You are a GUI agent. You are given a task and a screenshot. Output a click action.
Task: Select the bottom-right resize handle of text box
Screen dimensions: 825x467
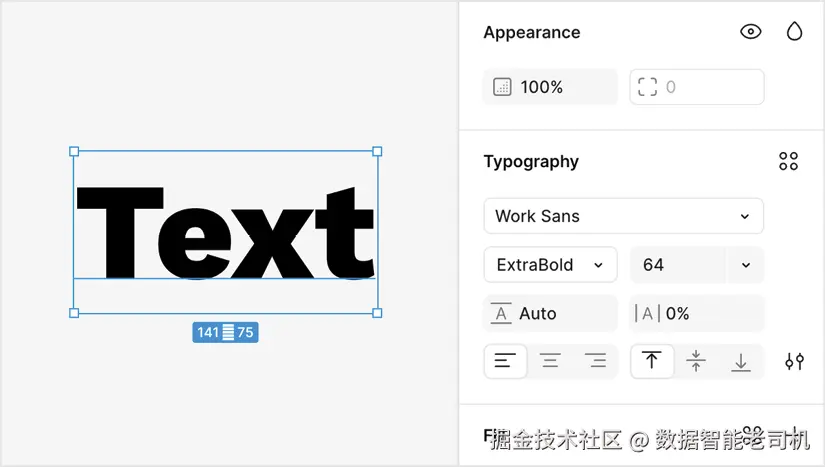pyautogui.click(x=377, y=313)
